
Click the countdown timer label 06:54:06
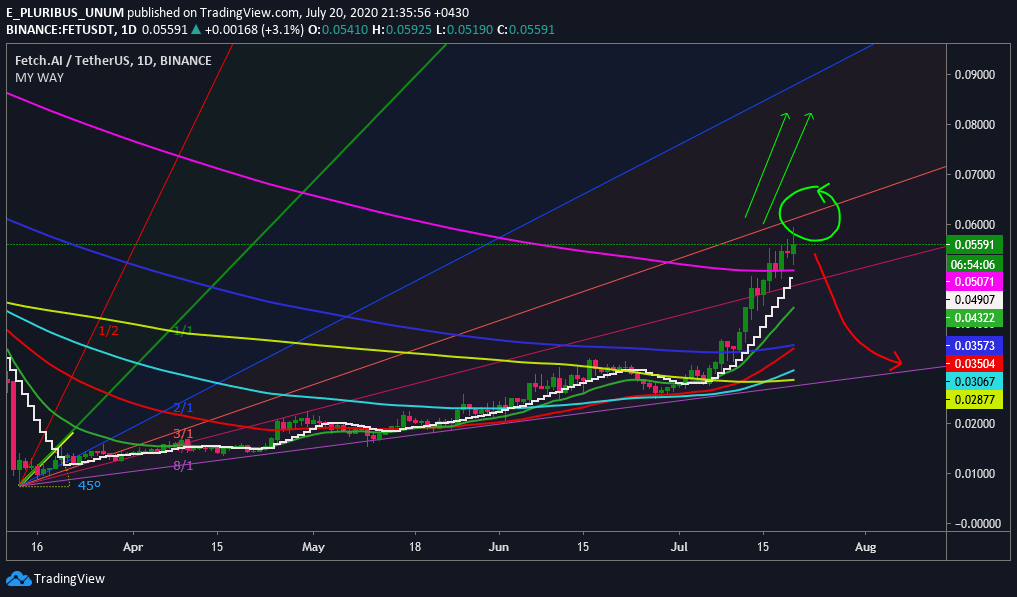click(x=975, y=264)
